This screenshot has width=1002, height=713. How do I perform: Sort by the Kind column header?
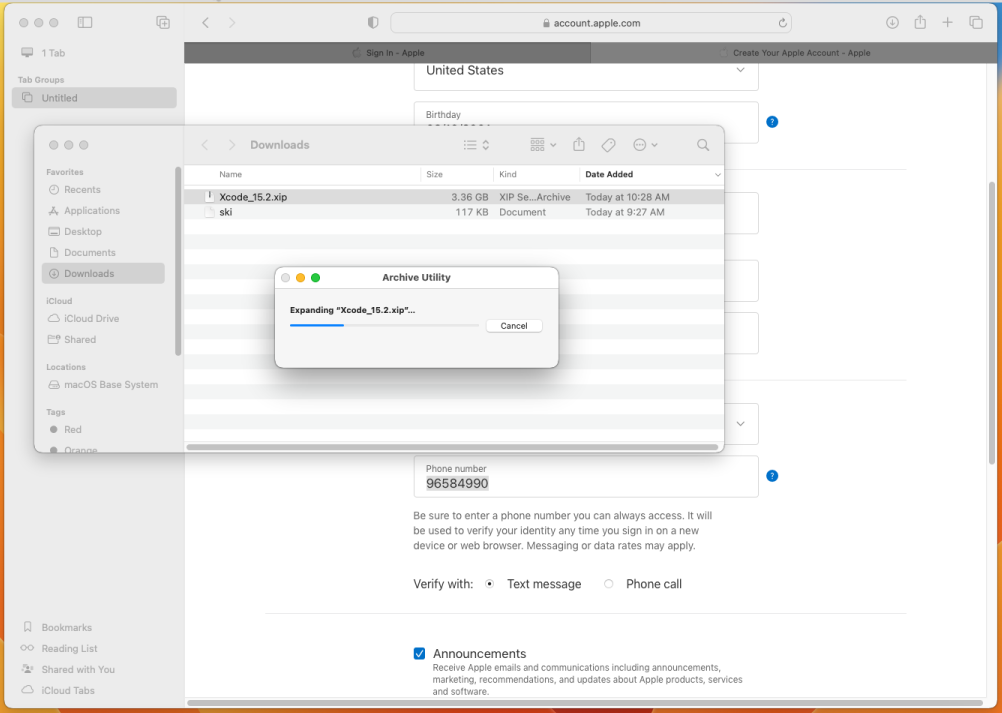pos(536,174)
